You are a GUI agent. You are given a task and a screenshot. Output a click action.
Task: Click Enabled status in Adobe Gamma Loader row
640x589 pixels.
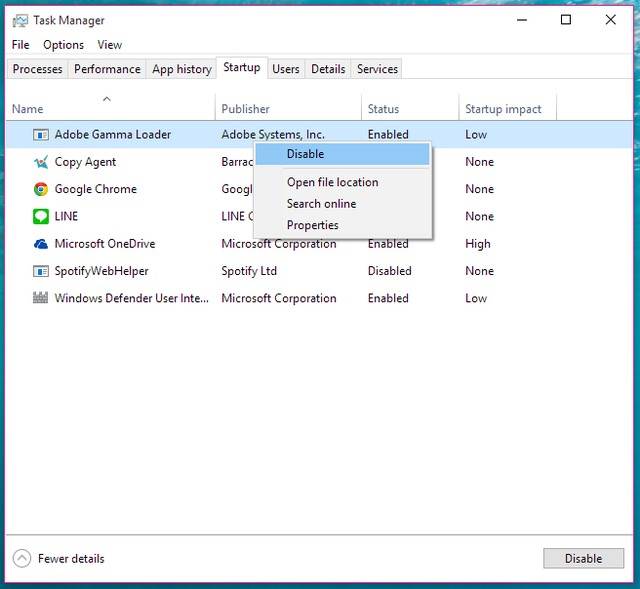[x=388, y=134]
